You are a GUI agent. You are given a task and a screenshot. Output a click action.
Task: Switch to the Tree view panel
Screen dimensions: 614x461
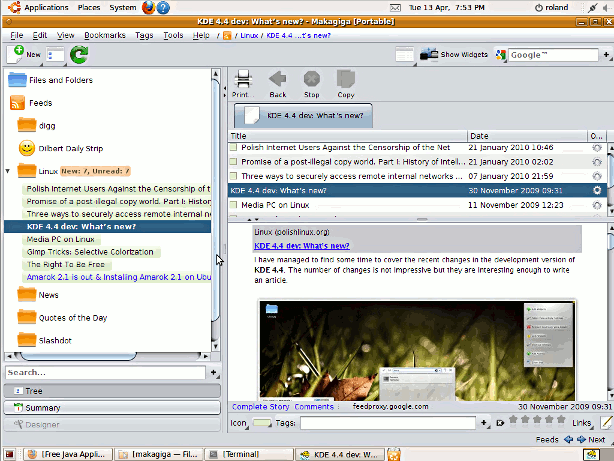point(112,391)
